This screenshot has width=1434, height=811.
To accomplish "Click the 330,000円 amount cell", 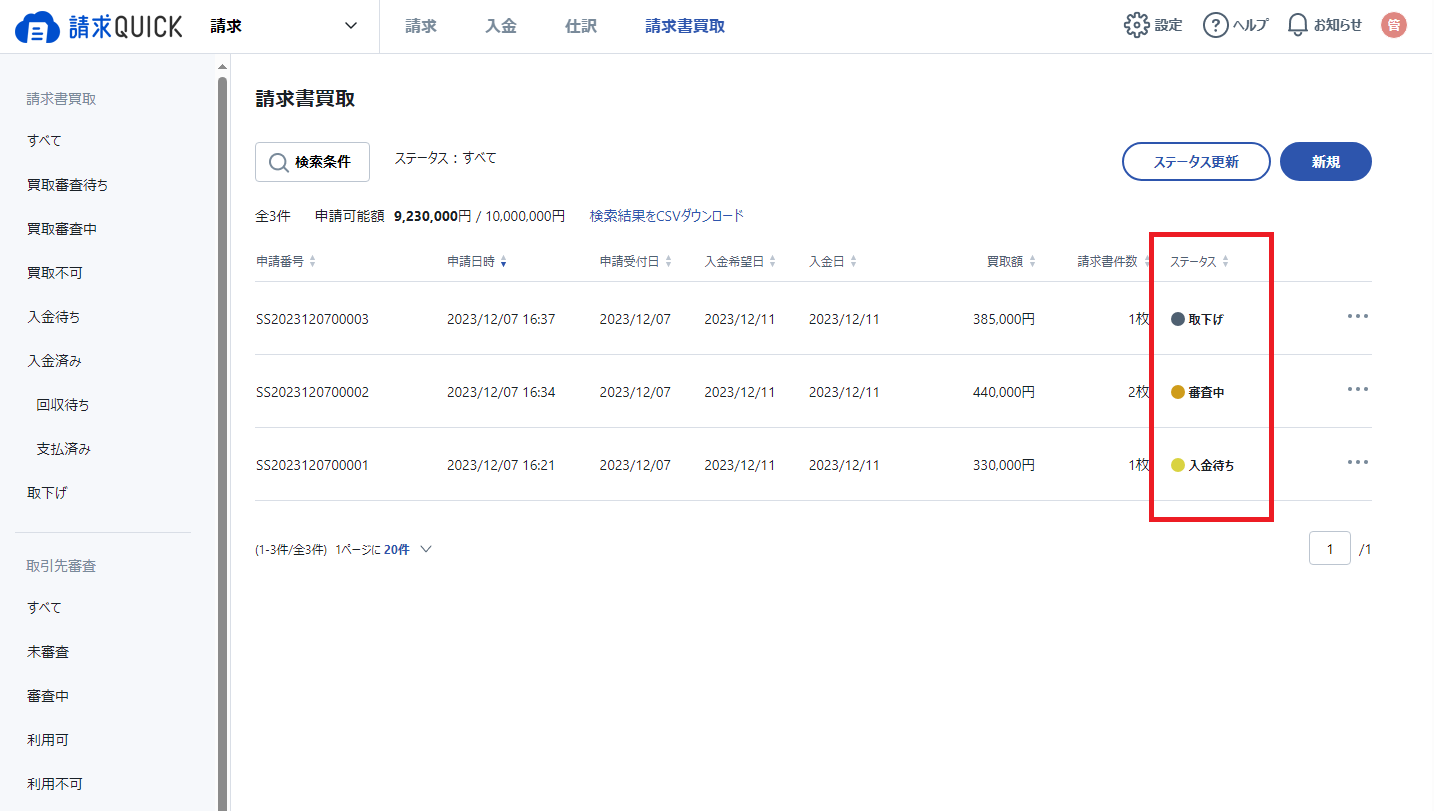I will click(1003, 465).
